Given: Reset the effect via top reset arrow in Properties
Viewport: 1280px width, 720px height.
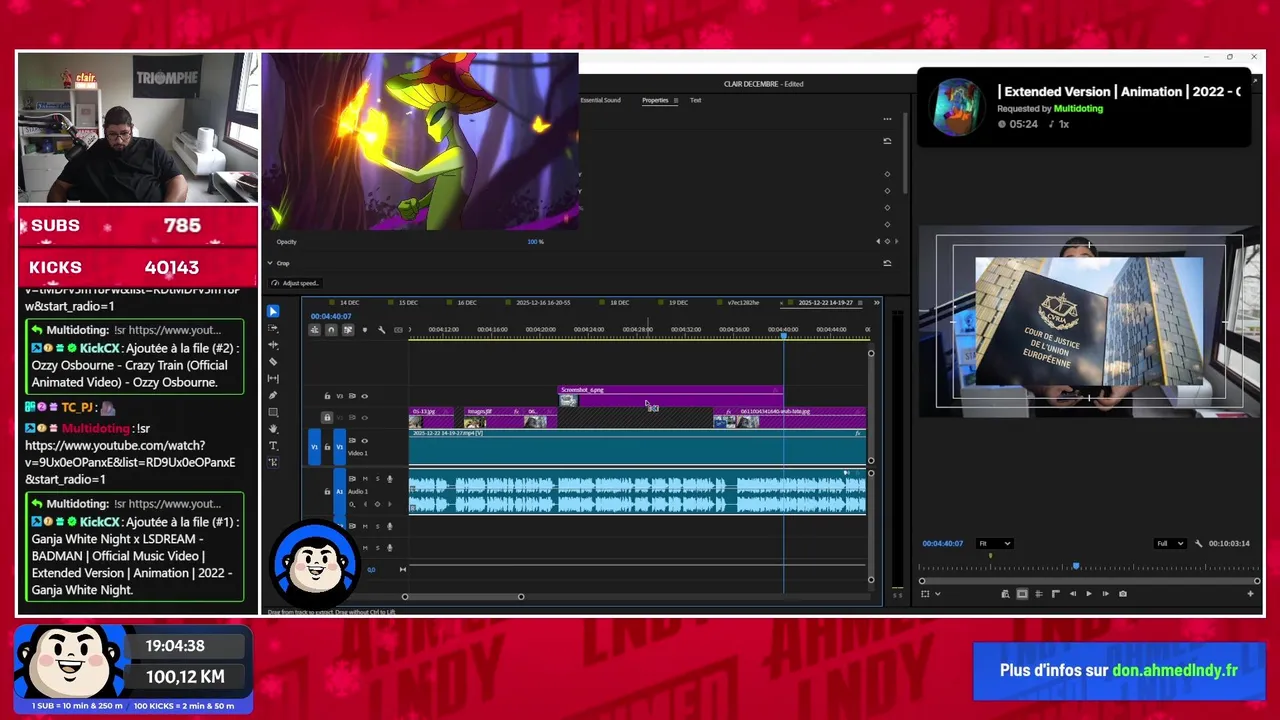Looking at the screenshot, I should coord(887,141).
